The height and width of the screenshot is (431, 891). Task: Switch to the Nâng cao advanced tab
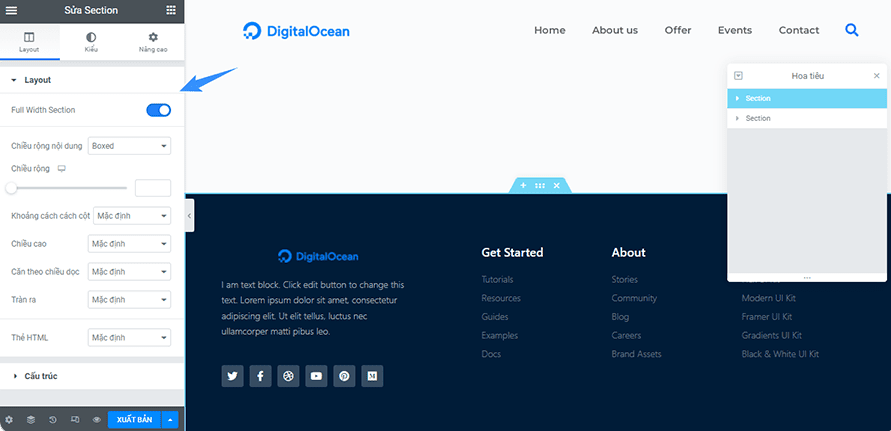[x=153, y=42]
